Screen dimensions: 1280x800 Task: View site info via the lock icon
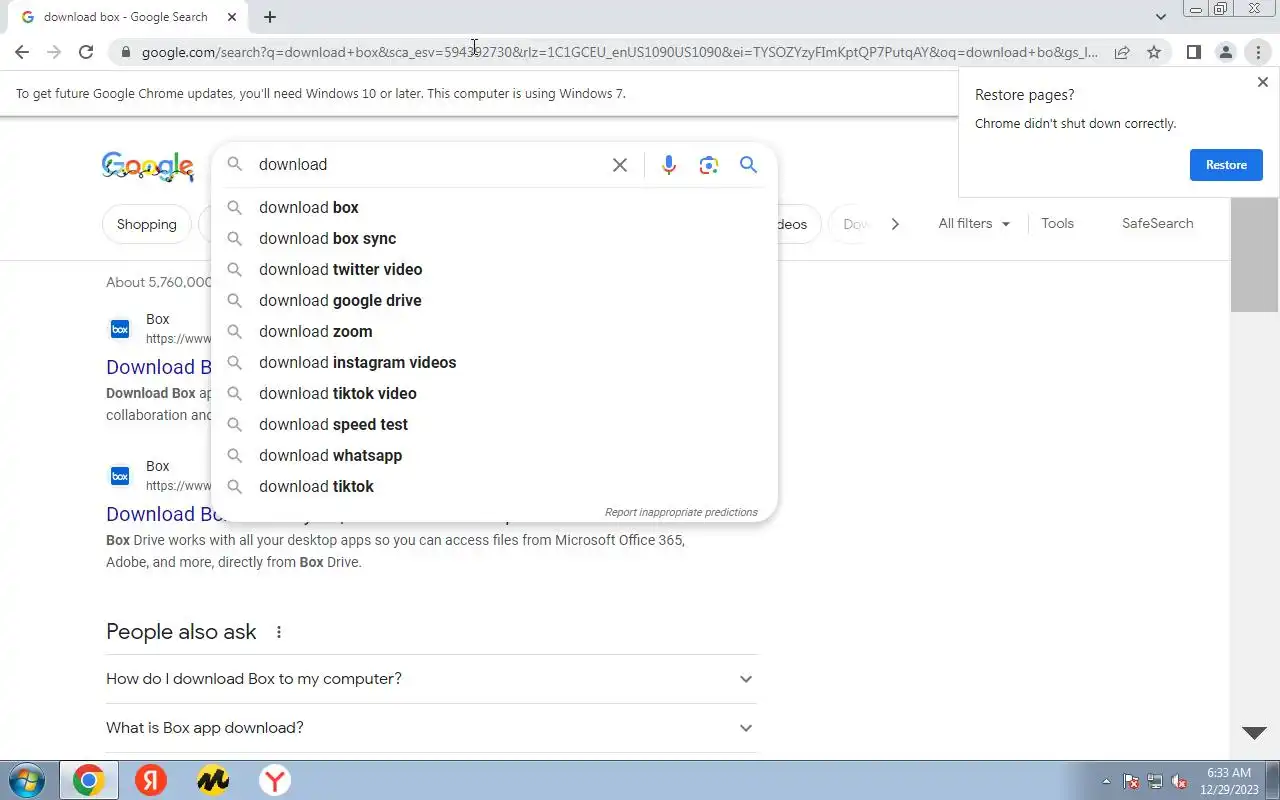point(125,52)
